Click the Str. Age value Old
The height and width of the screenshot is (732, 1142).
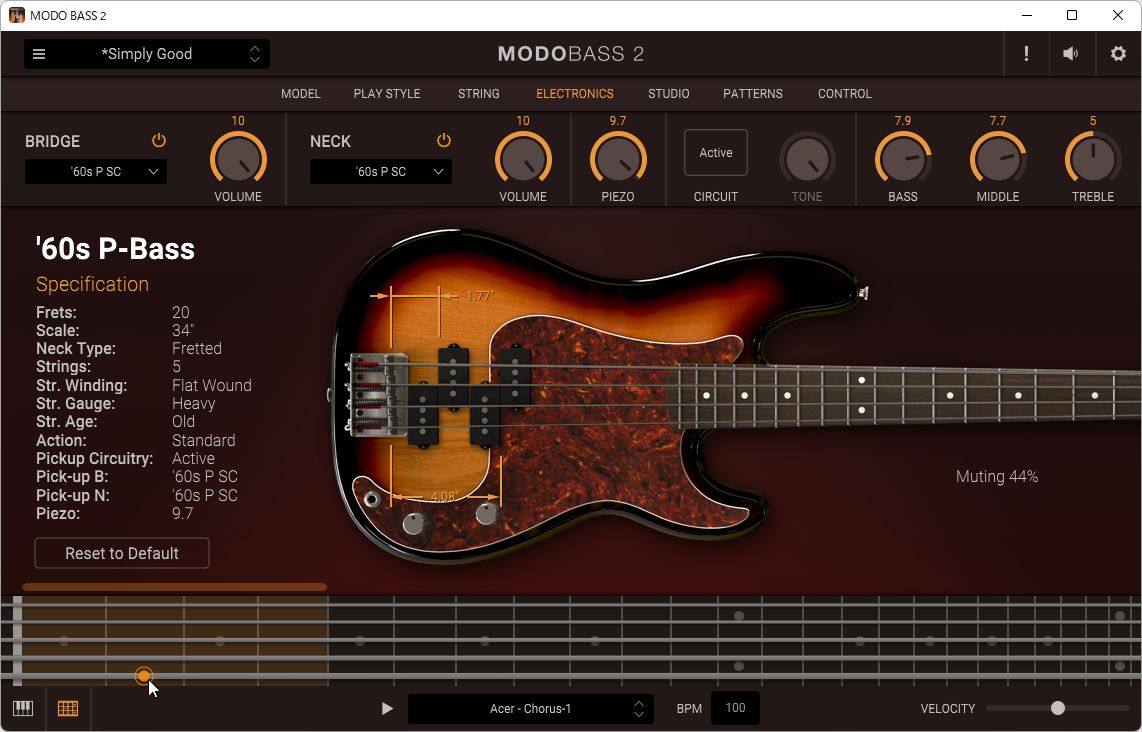(x=184, y=422)
